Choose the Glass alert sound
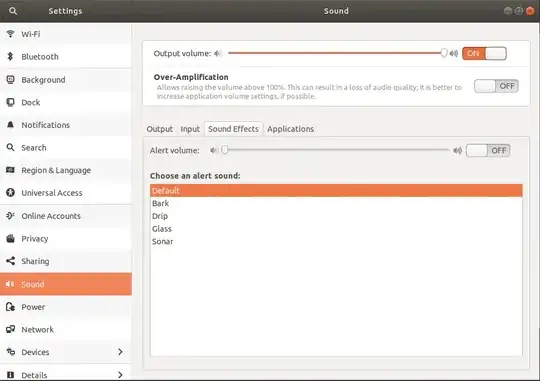Image resolution: width=540 pixels, height=381 pixels. click(x=336, y=229)
